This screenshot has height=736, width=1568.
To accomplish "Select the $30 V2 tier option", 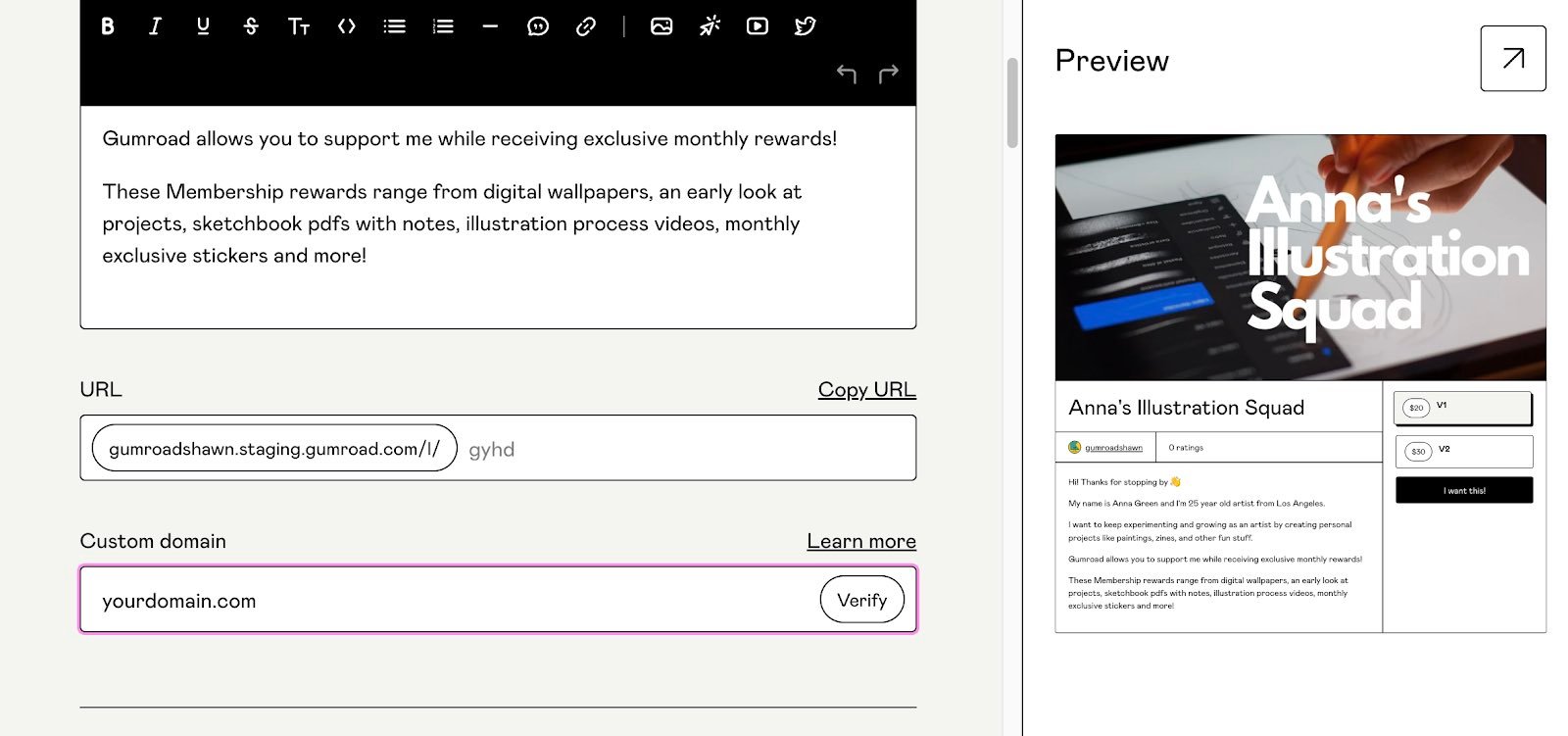I will (1464, 452).
